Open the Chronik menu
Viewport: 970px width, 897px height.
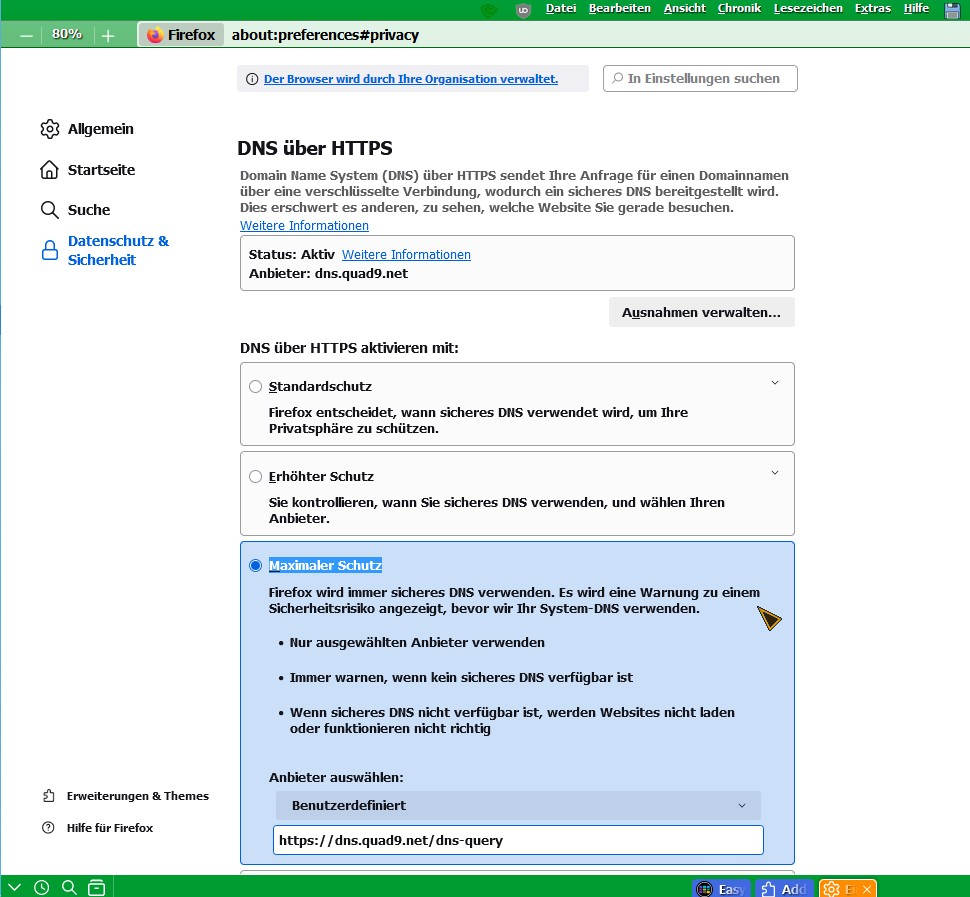(739, 9)
